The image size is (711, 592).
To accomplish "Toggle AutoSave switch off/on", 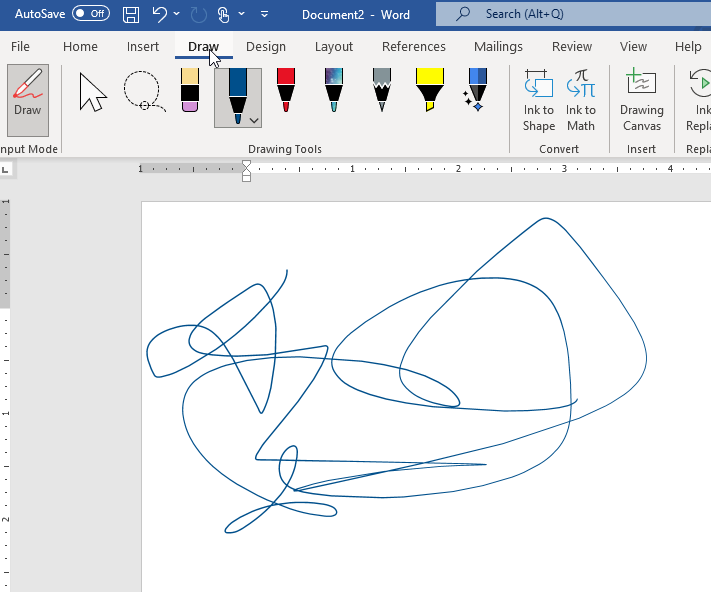I will coord(91,14).
